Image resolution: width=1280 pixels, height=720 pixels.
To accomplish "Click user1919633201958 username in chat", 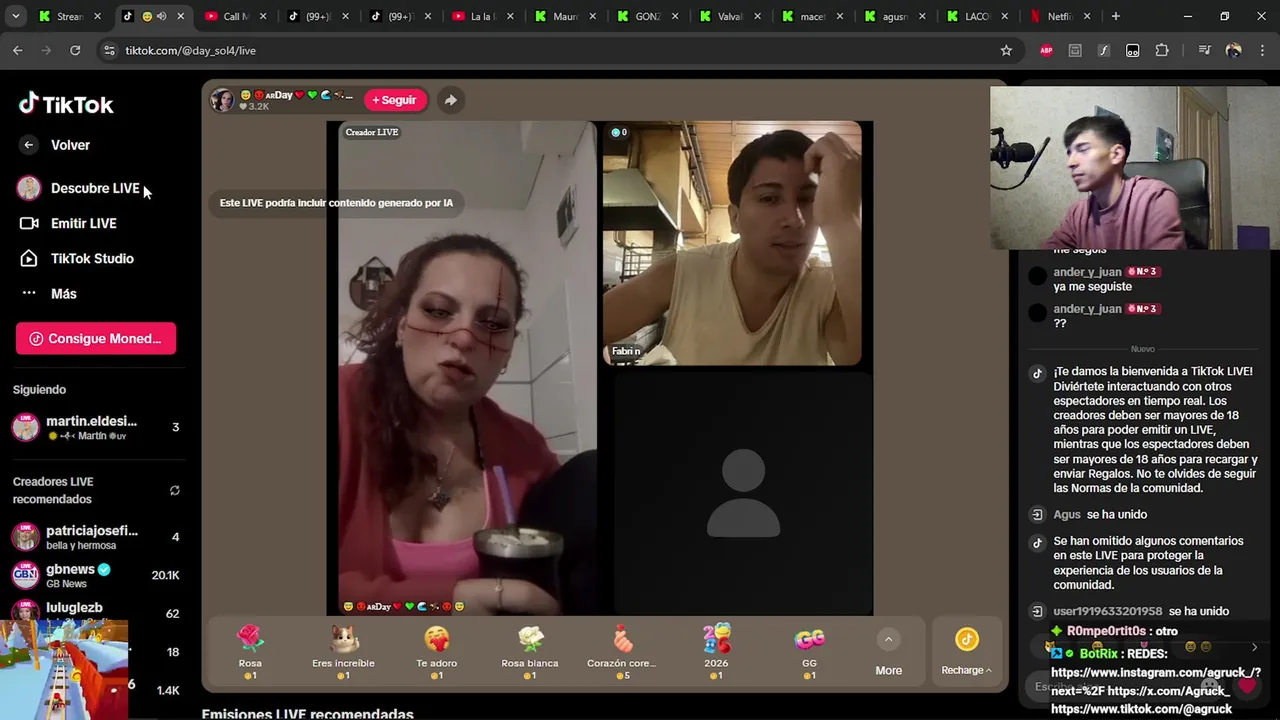I will point(1107,611).
